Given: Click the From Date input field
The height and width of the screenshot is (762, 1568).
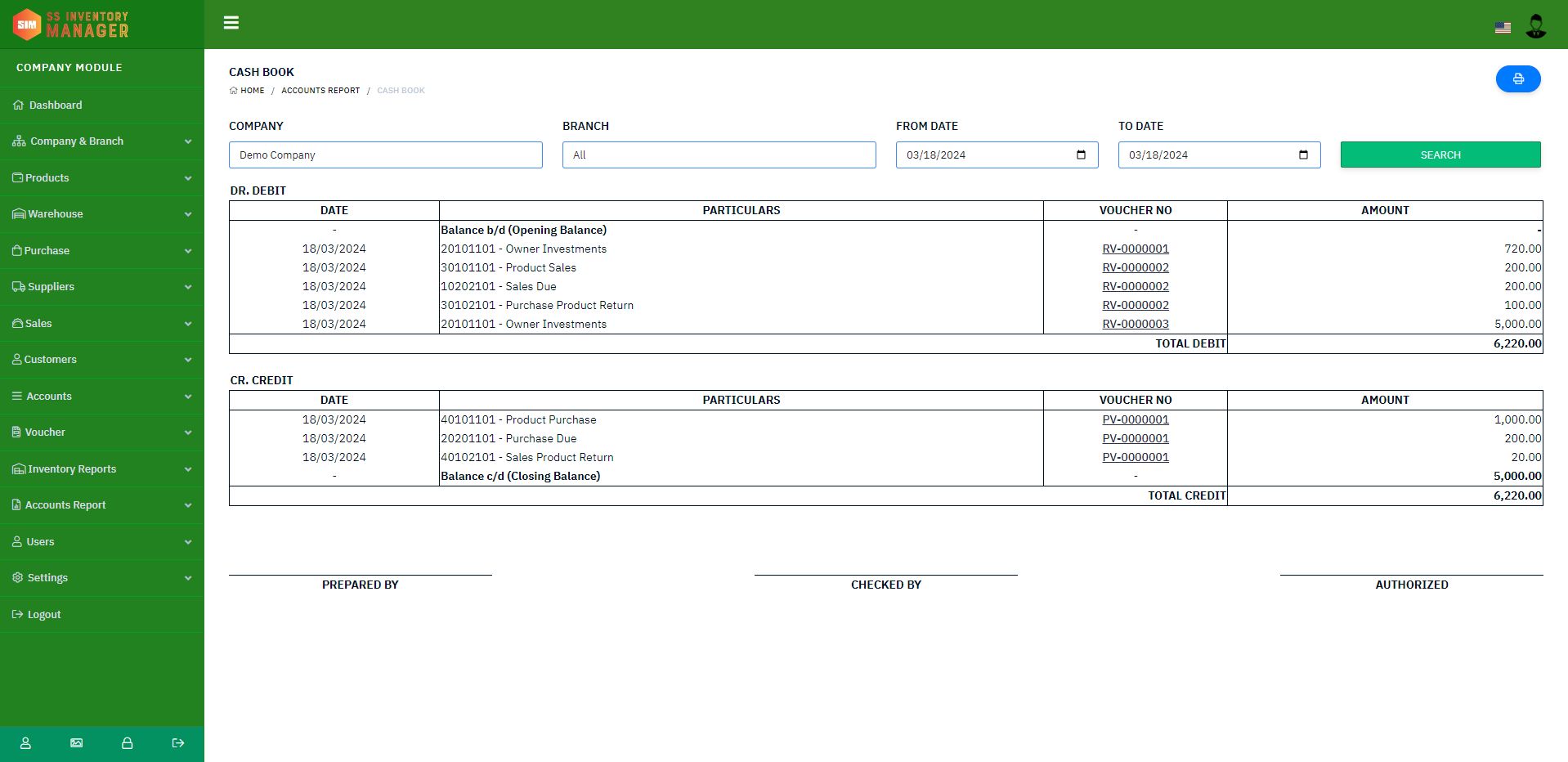Looking at the screenshot, I should click(997, 155).
